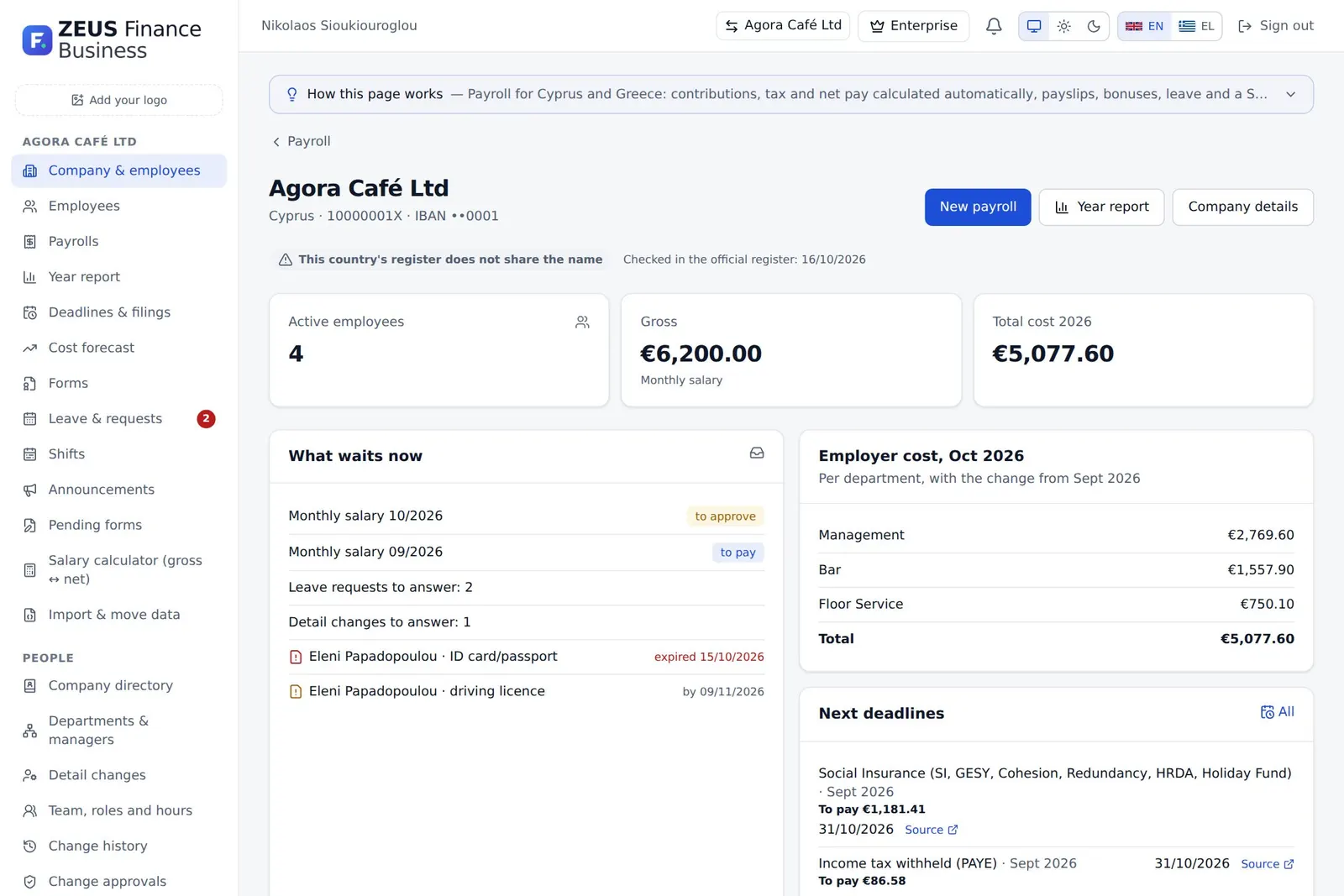Click the Management department cost row
Screen dimensions: 1344x896
1056,535
